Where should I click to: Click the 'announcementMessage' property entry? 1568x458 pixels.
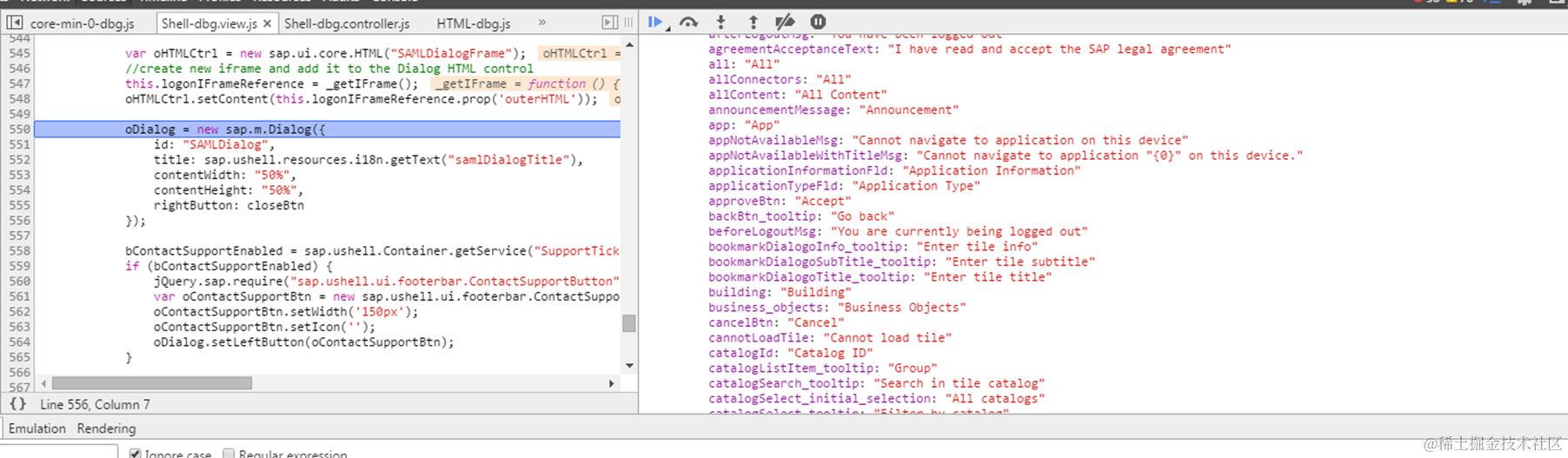click(833, 110)
